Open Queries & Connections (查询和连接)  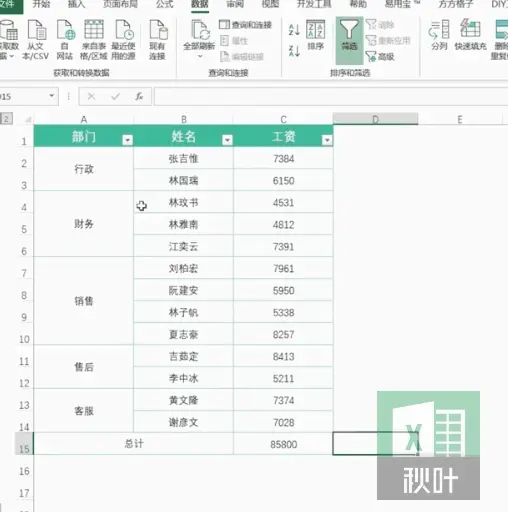(x=245, y=25)
